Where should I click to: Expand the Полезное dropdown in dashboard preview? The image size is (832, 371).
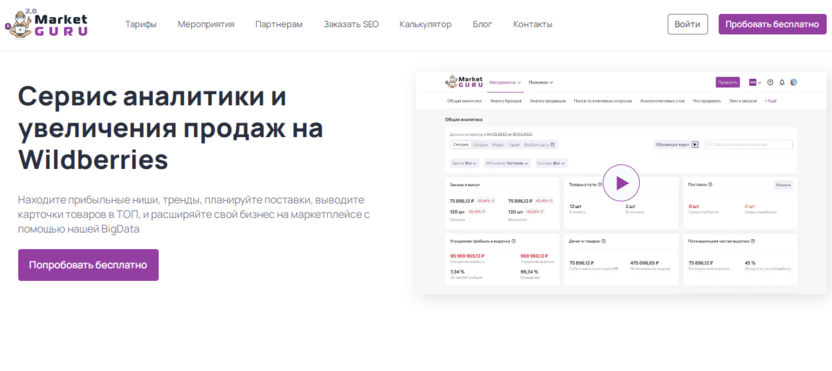click(541, 82)
